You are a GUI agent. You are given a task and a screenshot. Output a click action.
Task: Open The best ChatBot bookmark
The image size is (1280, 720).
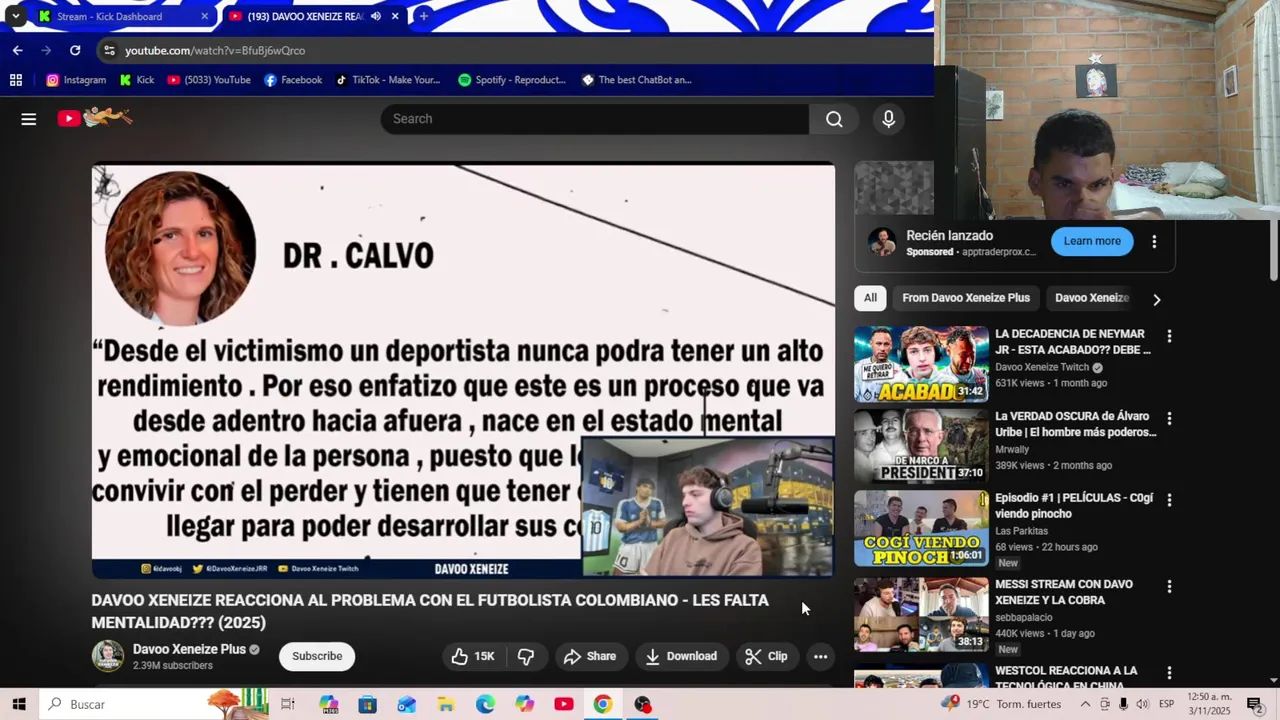coord(637,80)
